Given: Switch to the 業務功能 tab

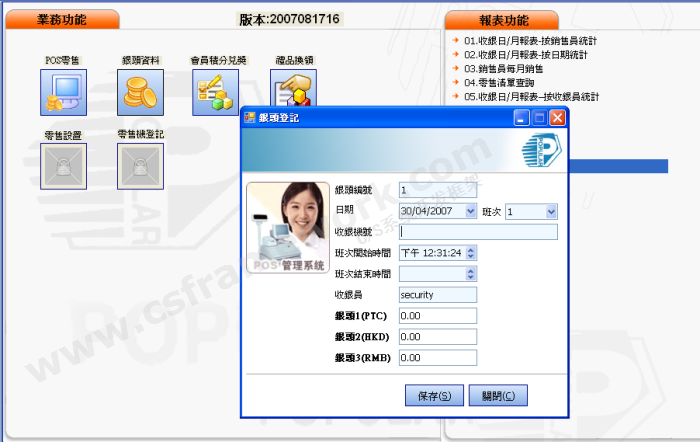Looking at the screenshot, I should [x=63, y=19].
